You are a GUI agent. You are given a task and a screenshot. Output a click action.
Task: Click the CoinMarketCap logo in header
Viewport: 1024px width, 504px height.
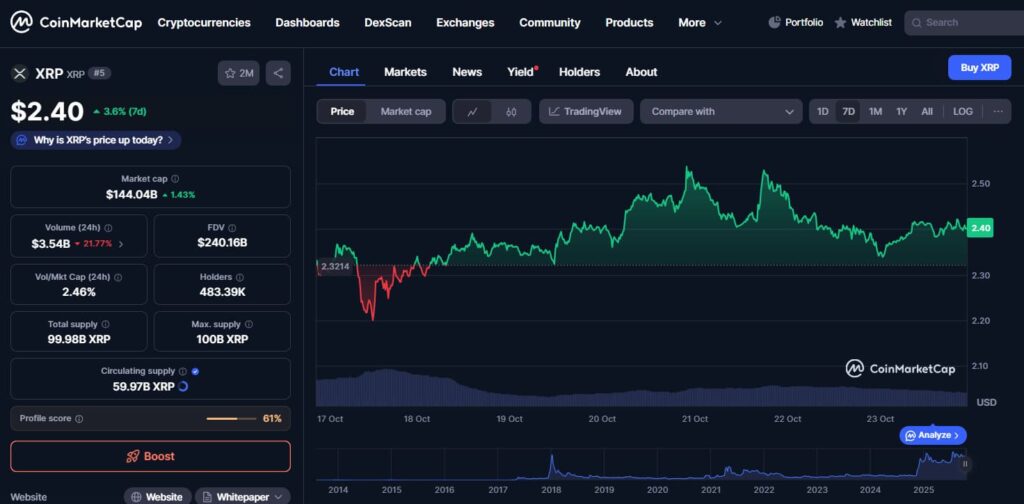76,22
